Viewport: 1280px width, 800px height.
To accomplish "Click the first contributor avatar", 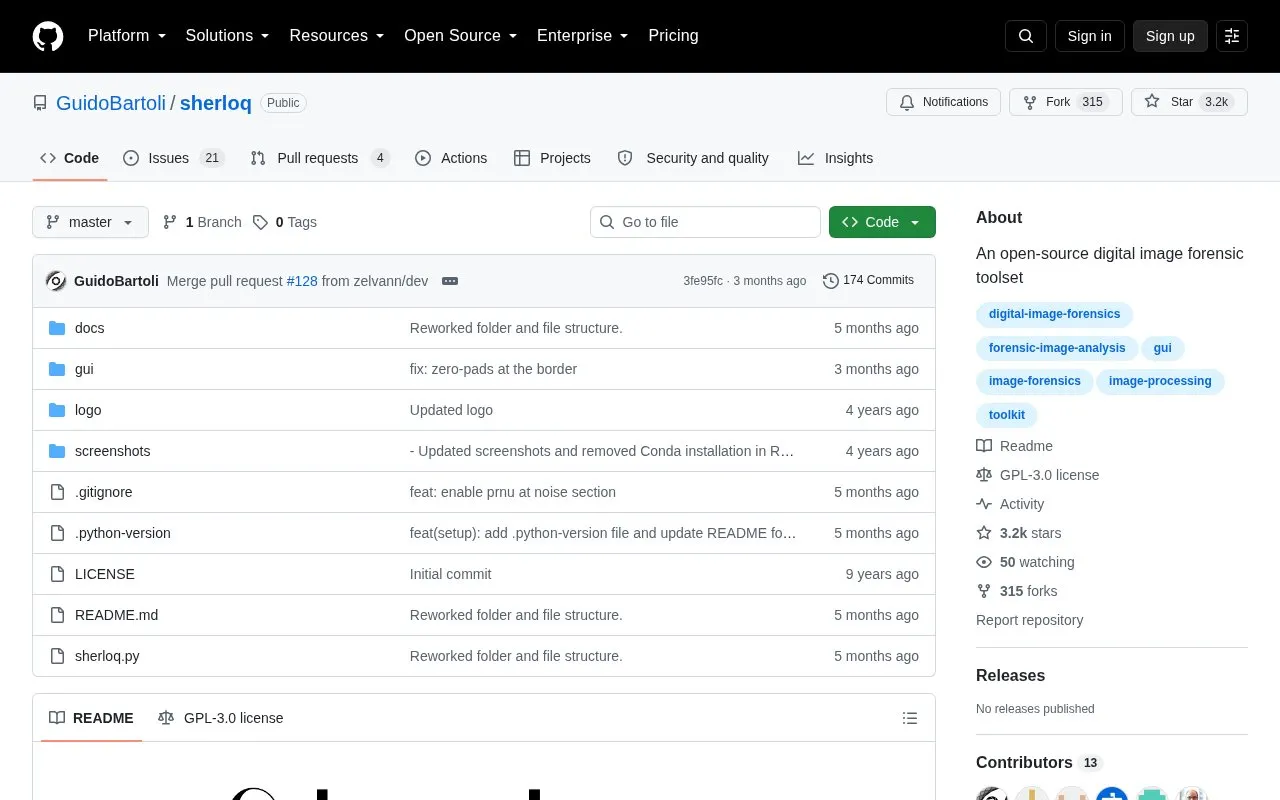I will point(991,795).
